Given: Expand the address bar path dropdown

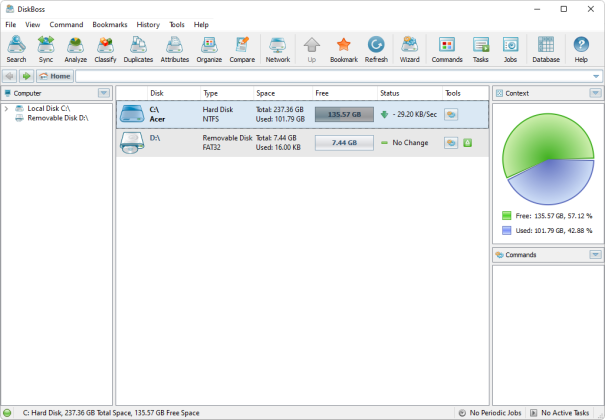Looking at the screenshot, I should [x=596, y=76].
